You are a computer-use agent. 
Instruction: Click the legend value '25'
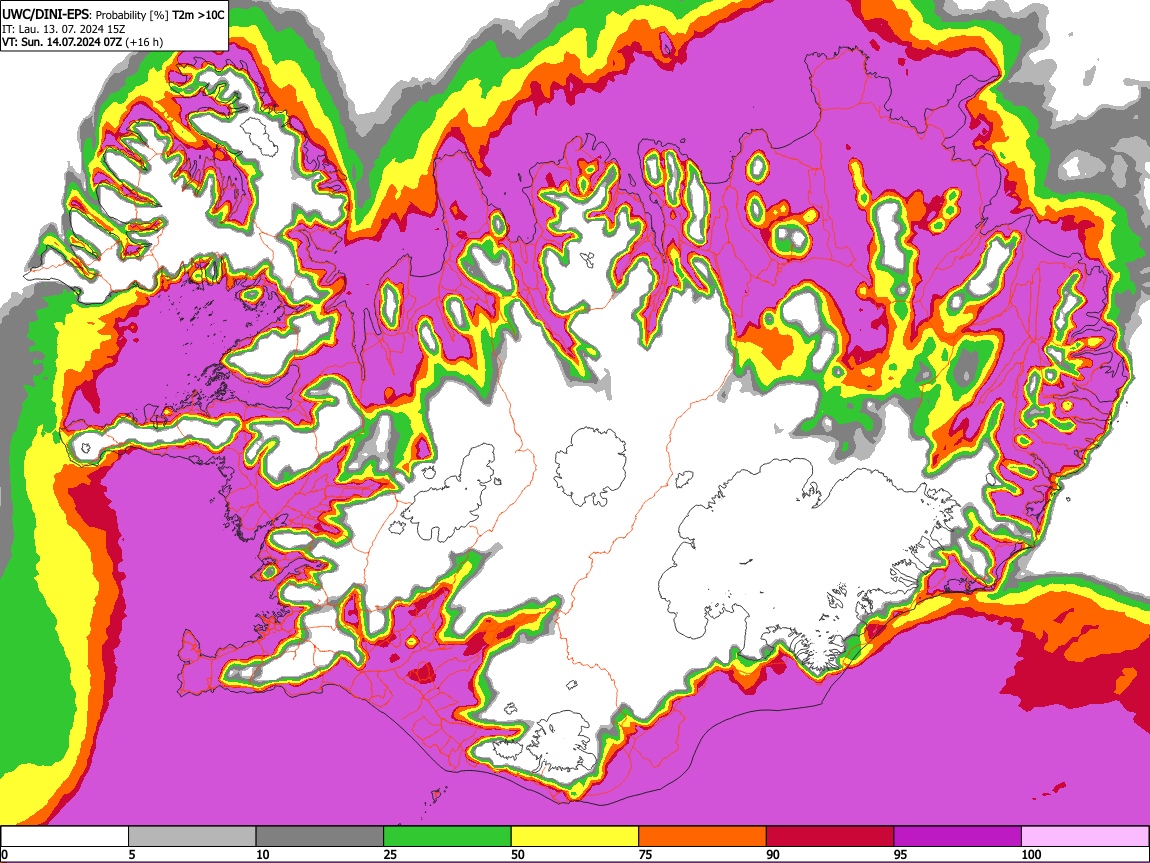click(390, 854)
